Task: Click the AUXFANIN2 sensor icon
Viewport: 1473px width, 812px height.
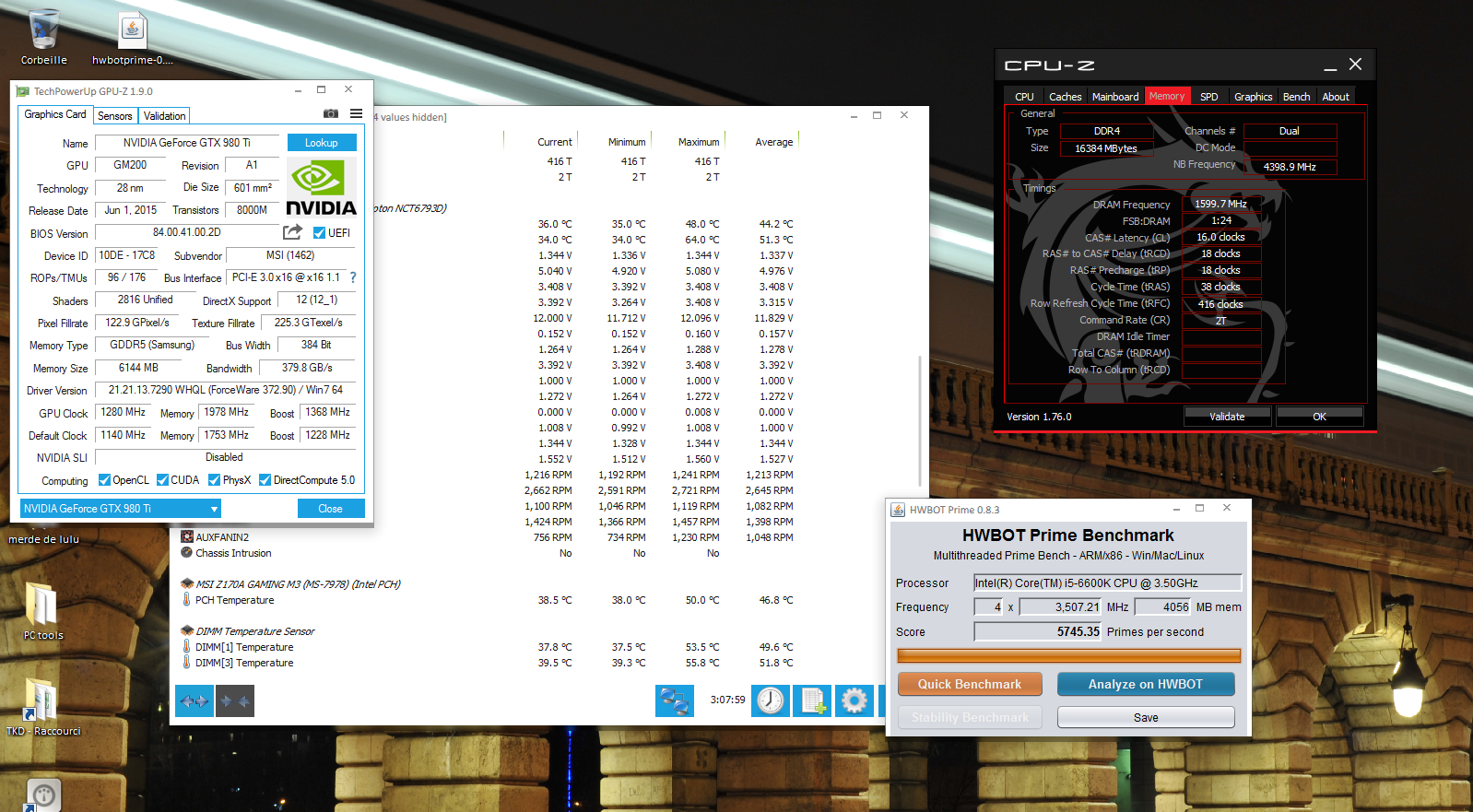Action: click(x=187, y=536)
